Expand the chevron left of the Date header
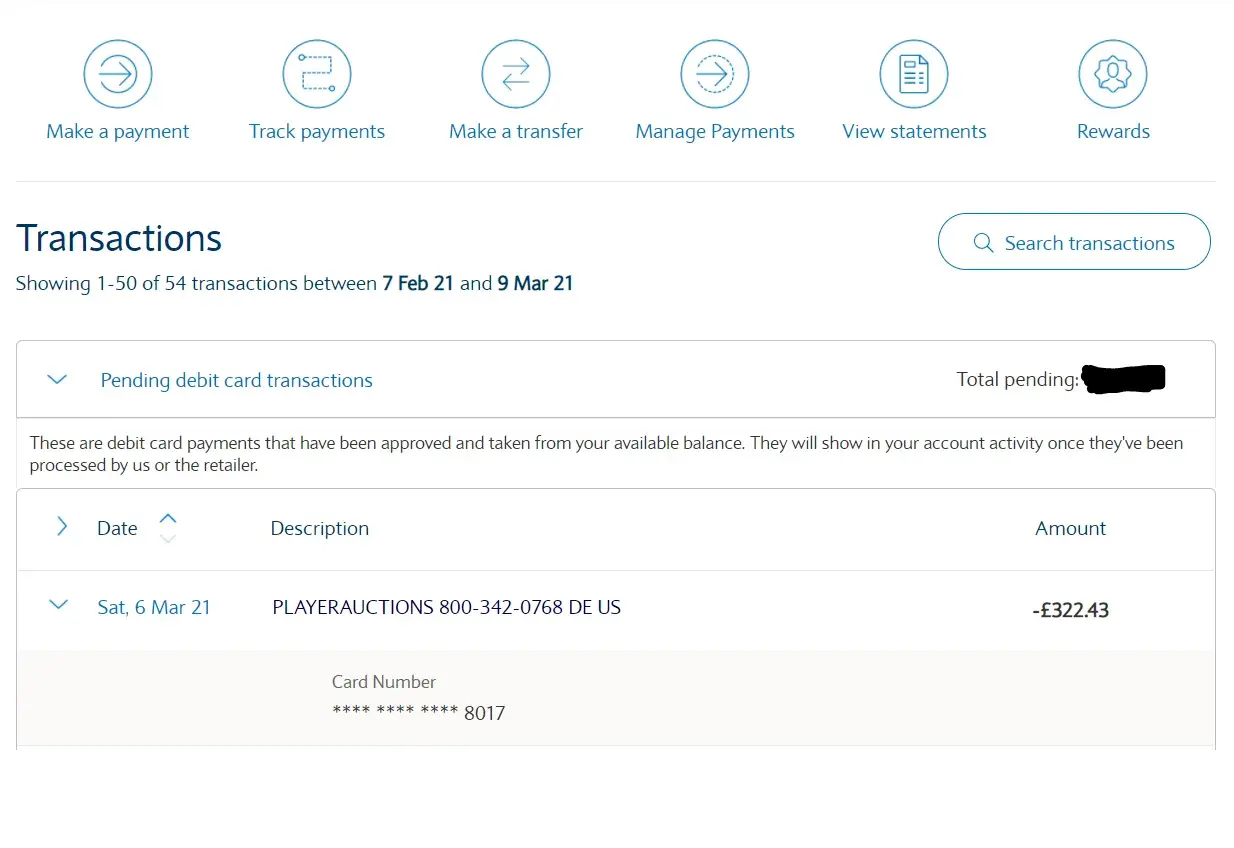The image size is (1234, 848). (x=62, y=527)
